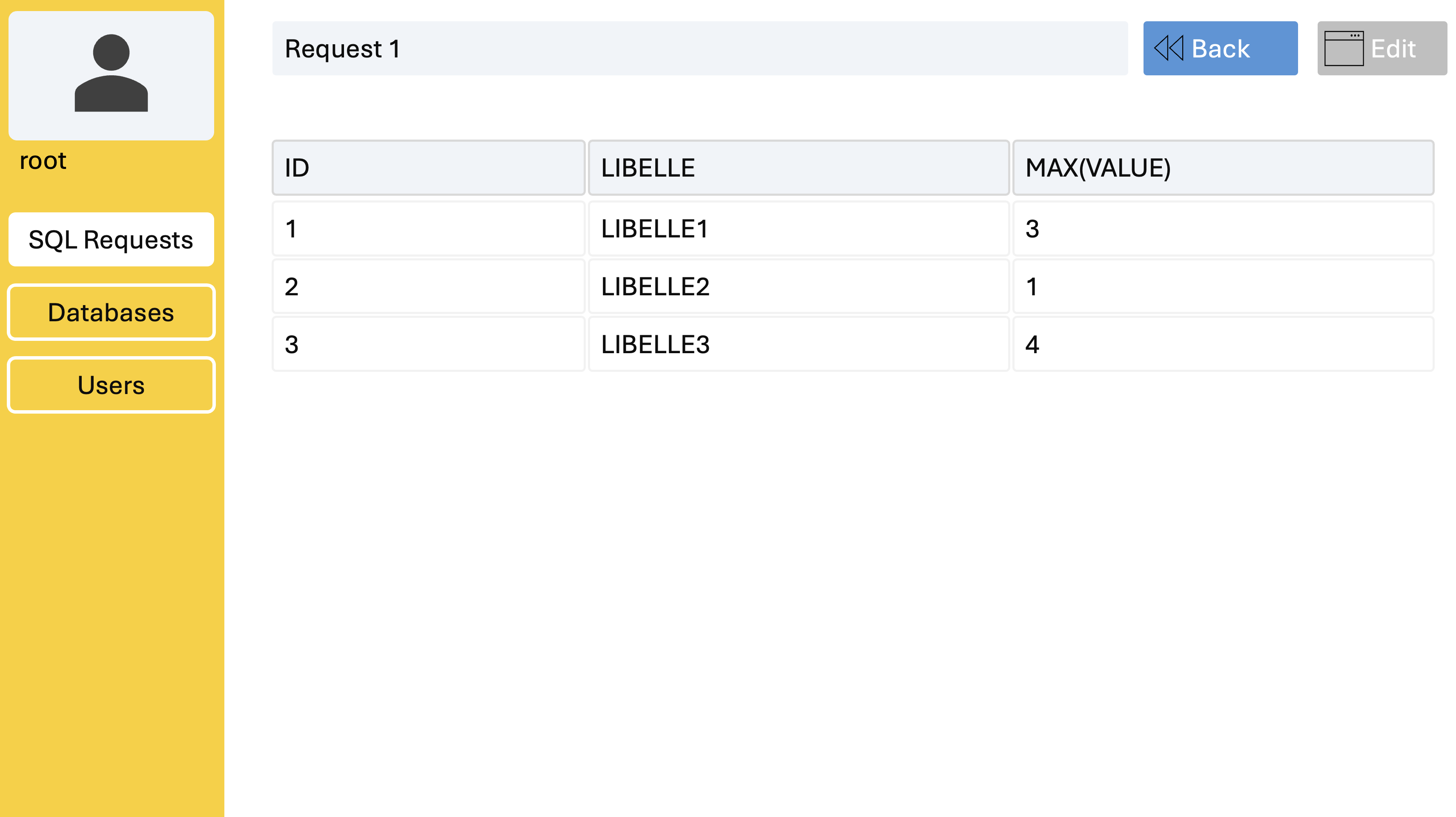
Task: Select the ID column header
Action: 428,168
